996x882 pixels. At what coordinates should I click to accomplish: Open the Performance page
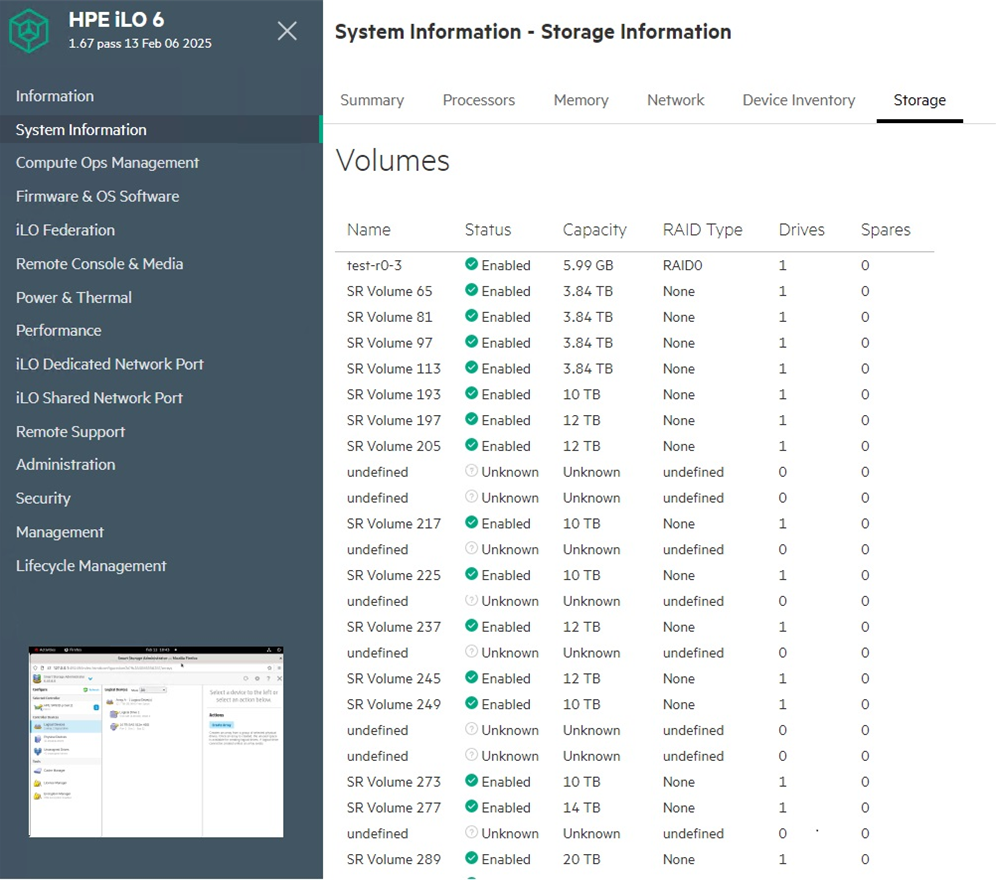click(58, 331)
